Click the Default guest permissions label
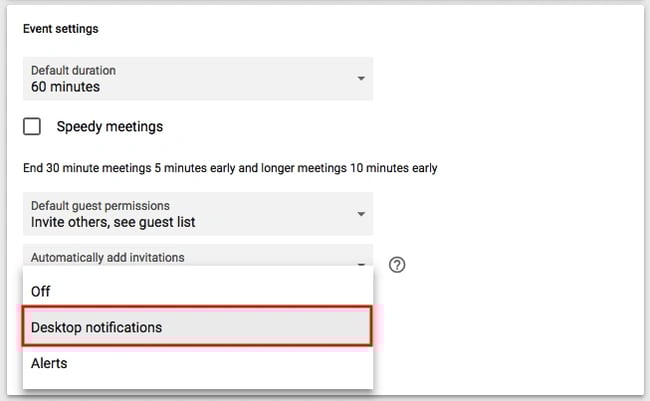 pyautogui.click(x=100, y=206)
